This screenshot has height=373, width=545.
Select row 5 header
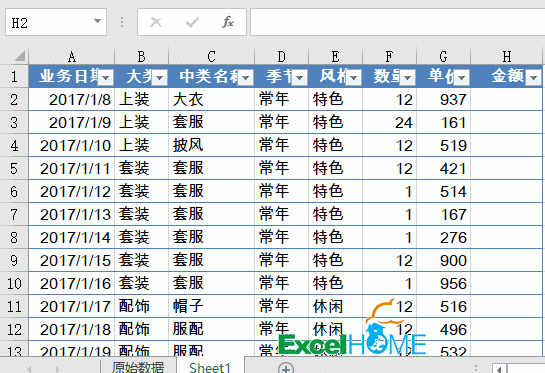click(x=14, y=169)
